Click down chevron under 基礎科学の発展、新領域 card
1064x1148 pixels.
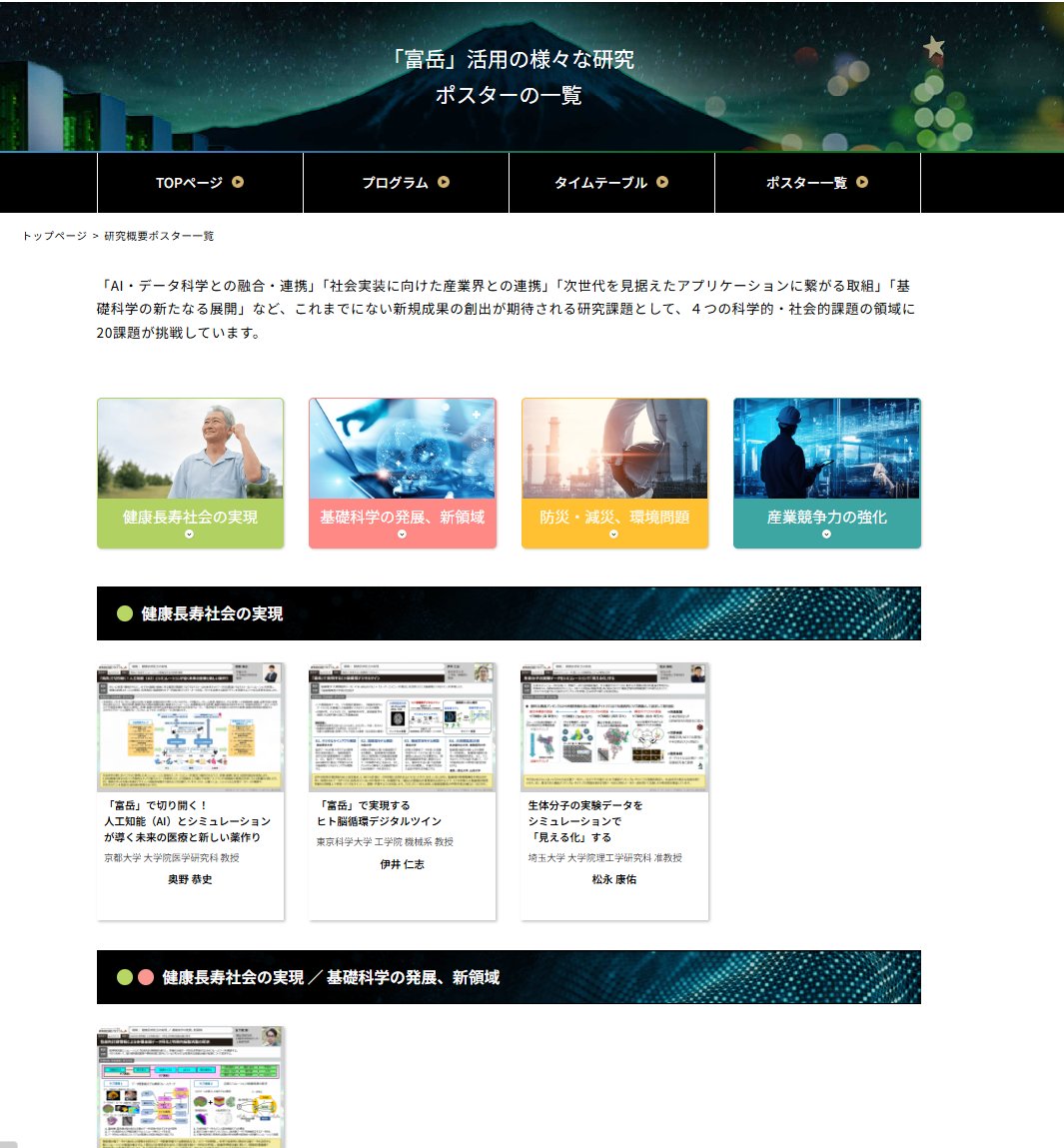(x=402, y=535)
